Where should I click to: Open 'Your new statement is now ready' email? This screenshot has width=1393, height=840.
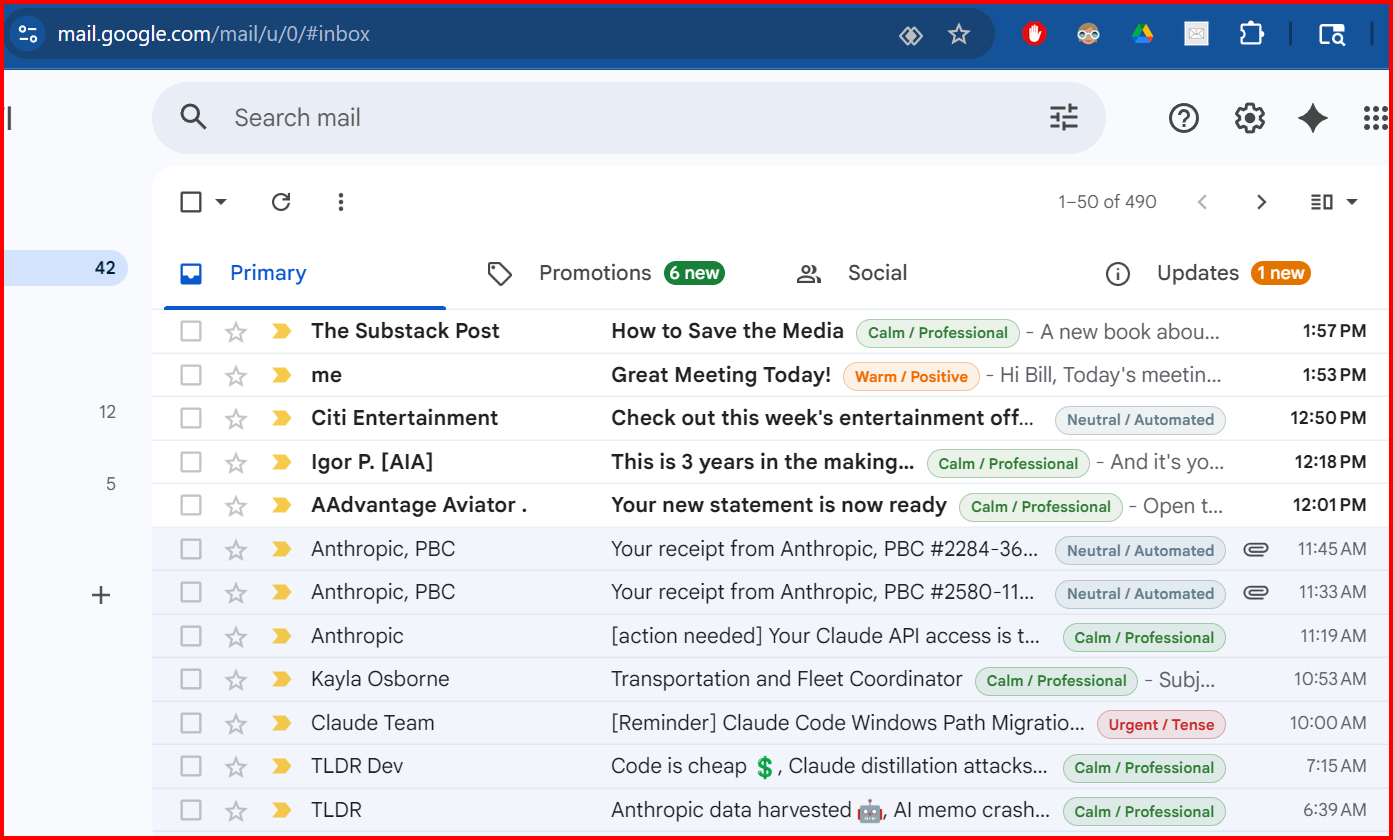pos(779,505)
